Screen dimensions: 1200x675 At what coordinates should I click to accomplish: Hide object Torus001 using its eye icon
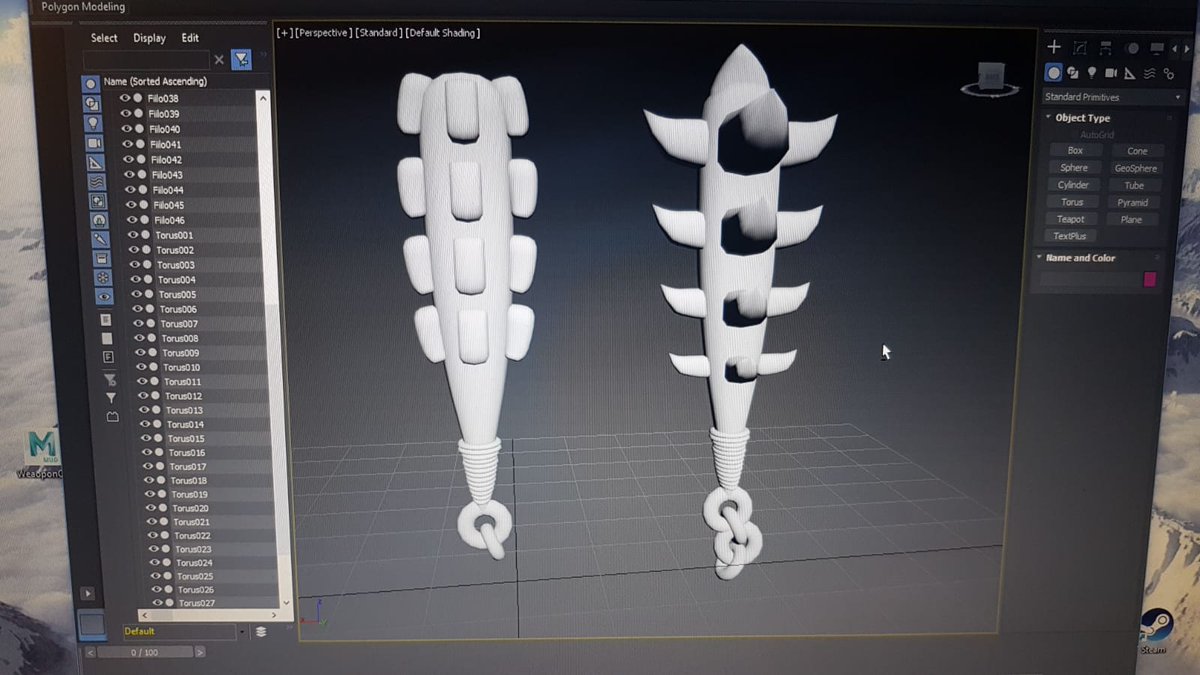(x=133, y=234)
